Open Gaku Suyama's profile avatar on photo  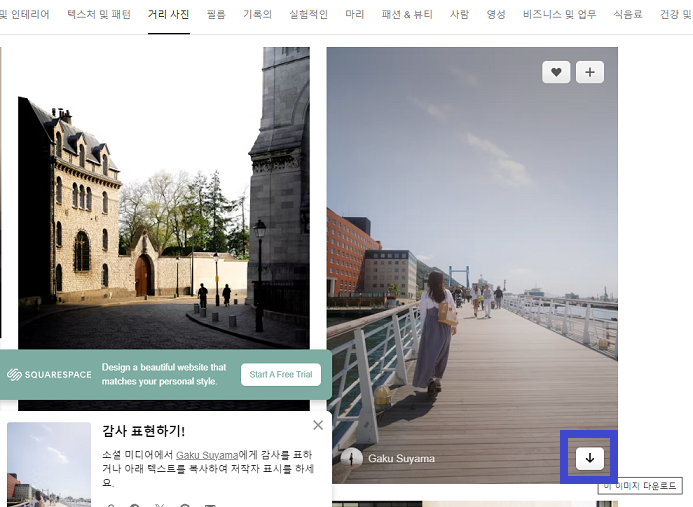(x=352, y=458)
